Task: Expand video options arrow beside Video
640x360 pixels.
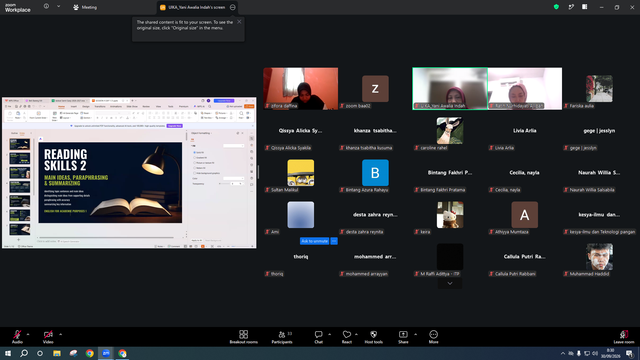Action: (60, 334)
